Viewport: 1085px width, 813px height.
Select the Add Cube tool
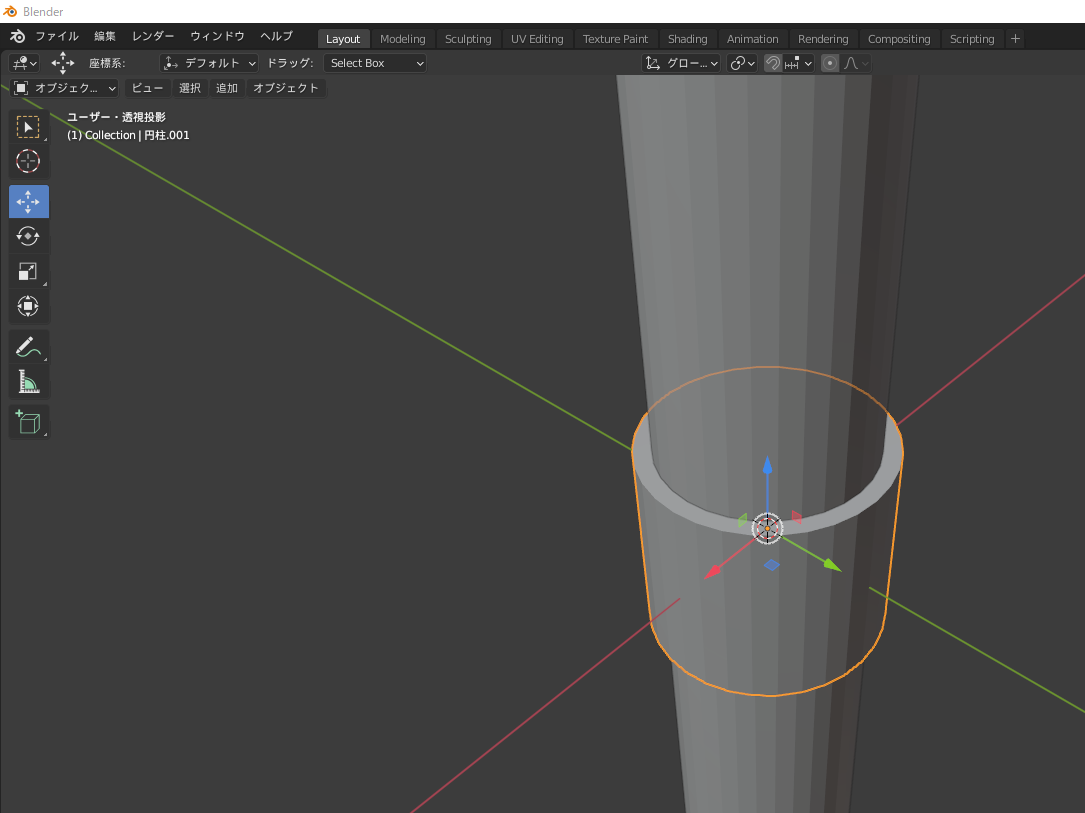coord(28,421)
